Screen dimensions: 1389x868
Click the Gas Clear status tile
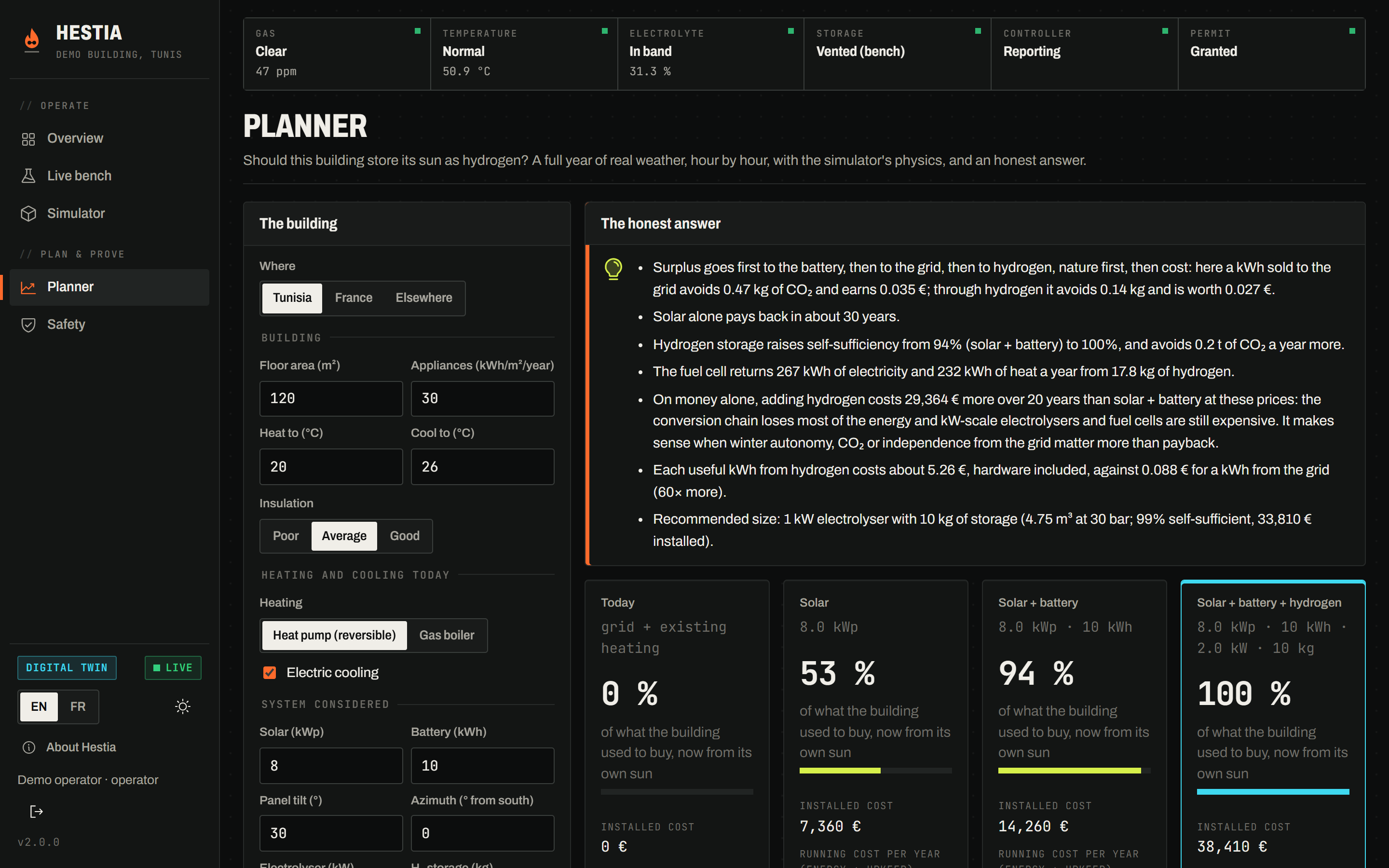click(x=337, y=54)
